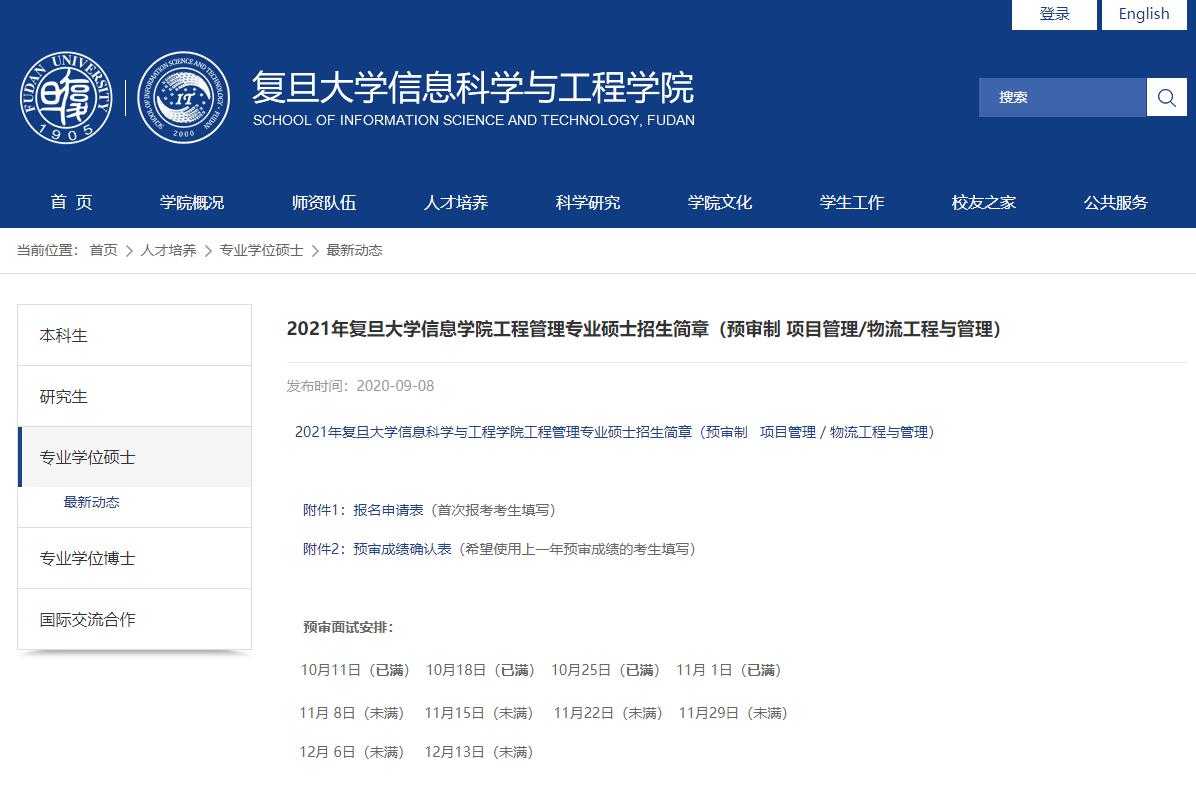Download the 报名申请表 attachment

tap(388, 510)
